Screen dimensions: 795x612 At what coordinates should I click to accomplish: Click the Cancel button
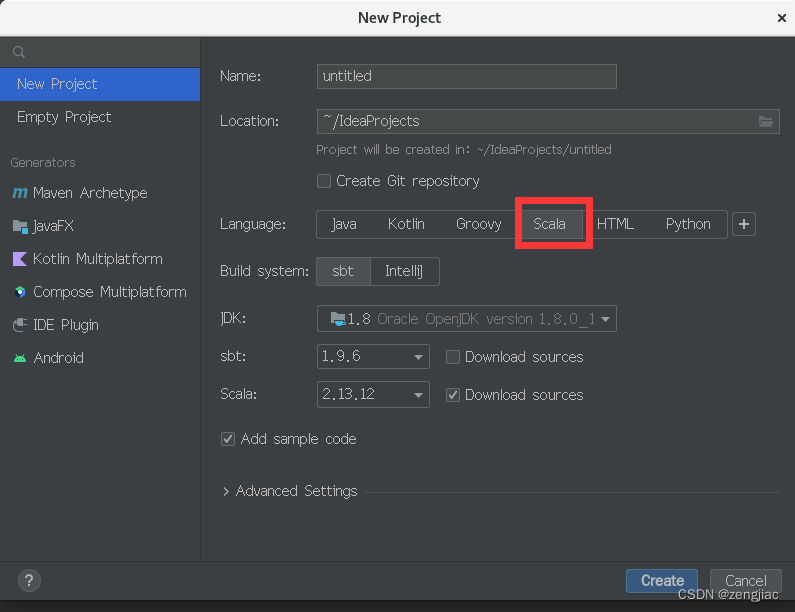pos(746,581)
